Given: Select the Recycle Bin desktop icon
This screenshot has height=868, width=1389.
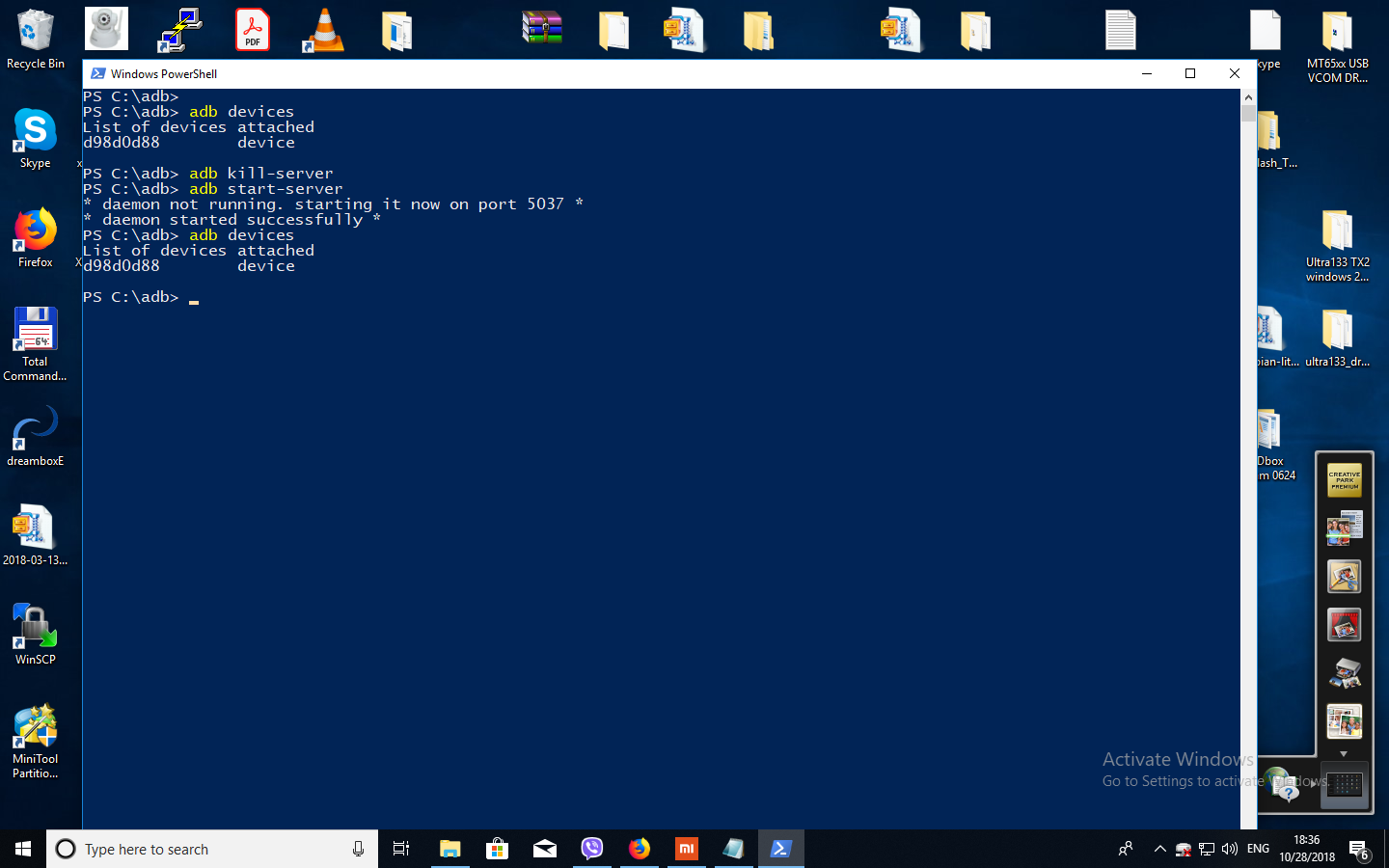Looking at the screenshot, I should pos(36,40).
